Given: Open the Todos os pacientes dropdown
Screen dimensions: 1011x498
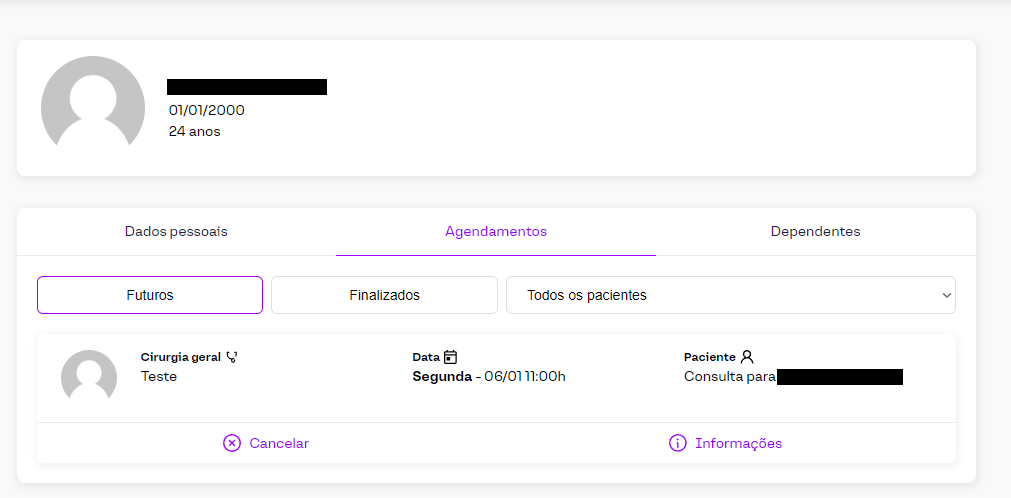Looking at the screenshot, I should 730,295.
